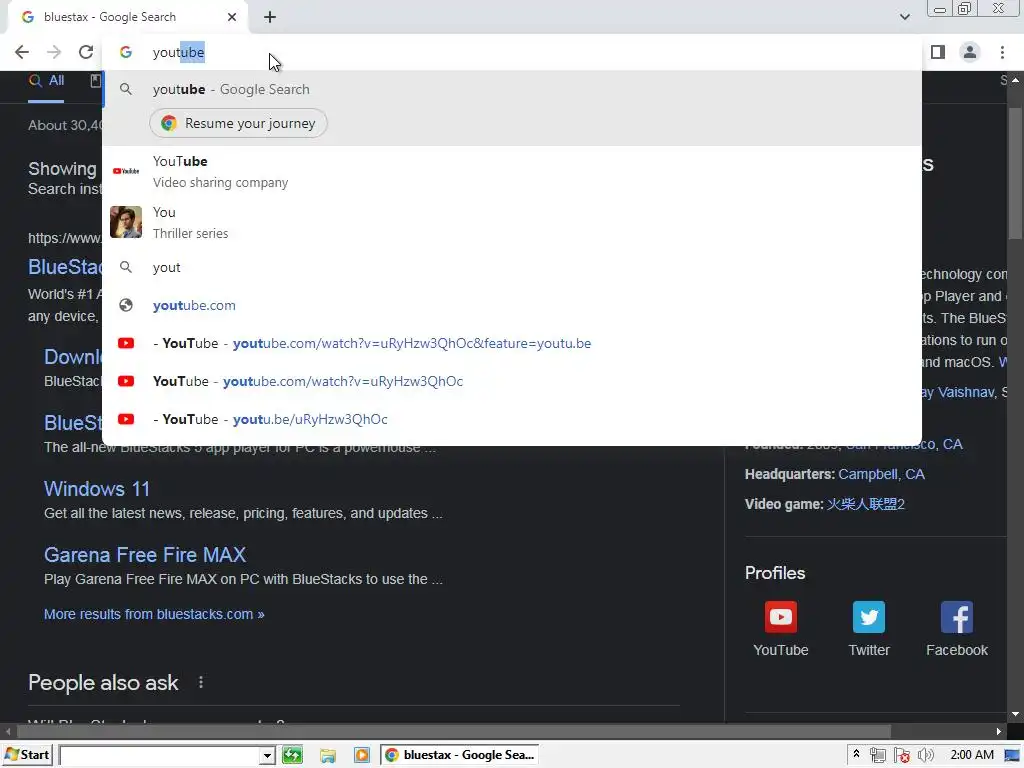This screenshot has width=1024, height=768.
Task: Open suggestion with feature=youtu.be watch link
Action: (x=512, y=343)
